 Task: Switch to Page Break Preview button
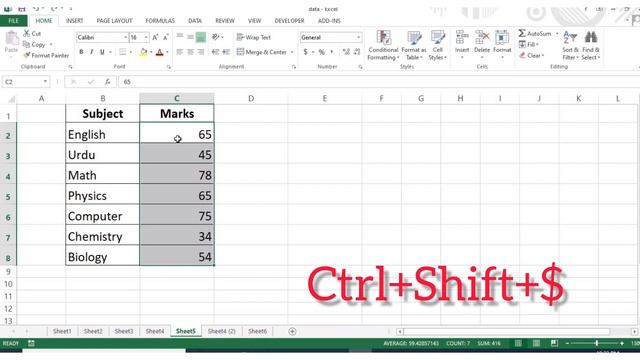pyautogui.click(x=554, y=344)
